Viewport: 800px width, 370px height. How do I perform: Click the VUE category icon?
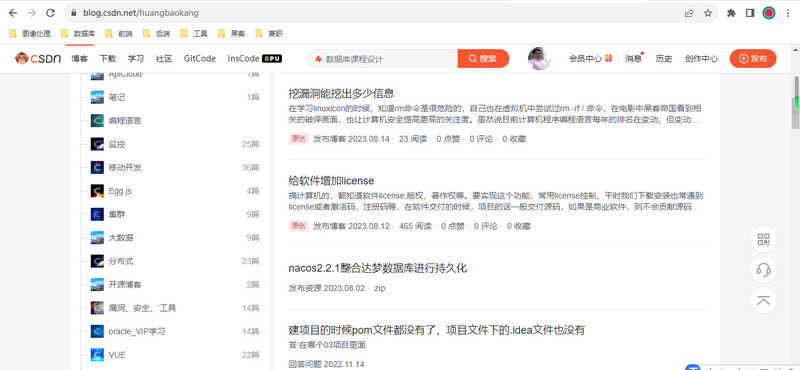pos(97,355)
